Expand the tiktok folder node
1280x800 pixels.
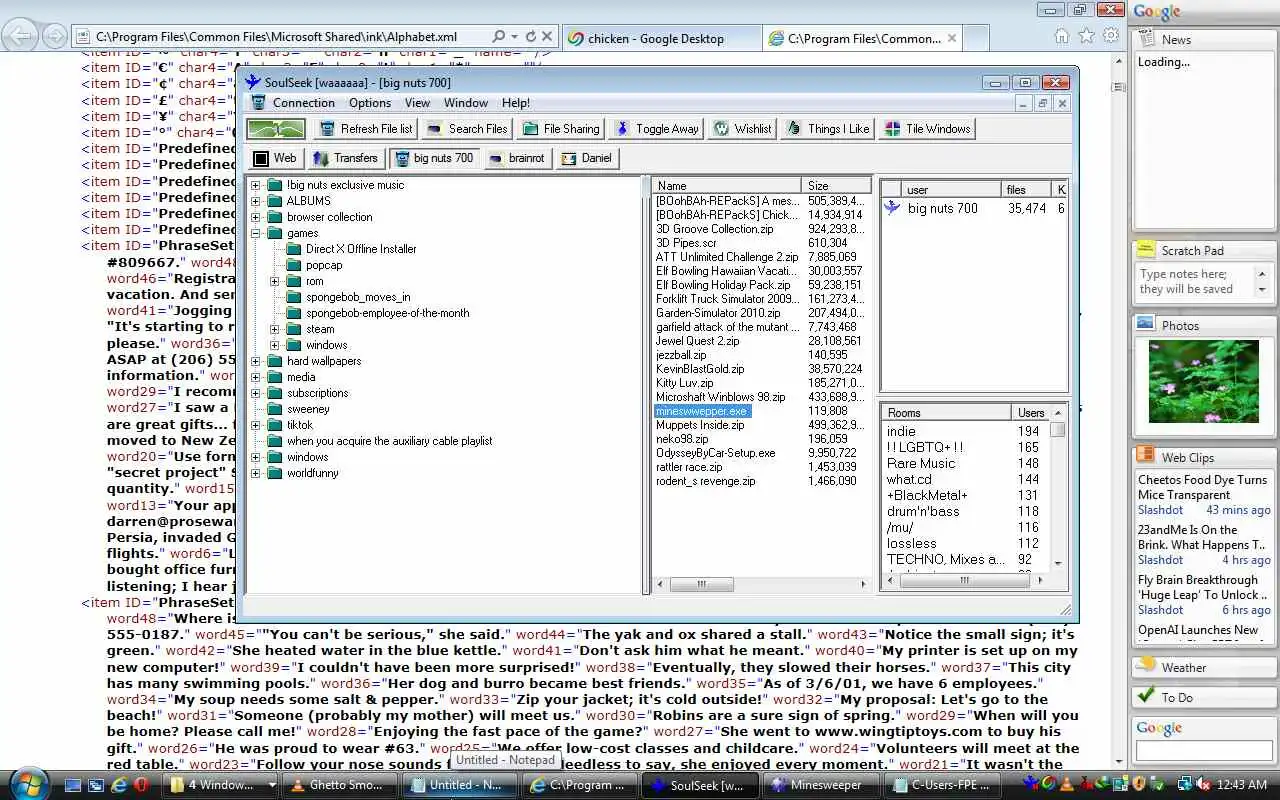pos(255,425)
